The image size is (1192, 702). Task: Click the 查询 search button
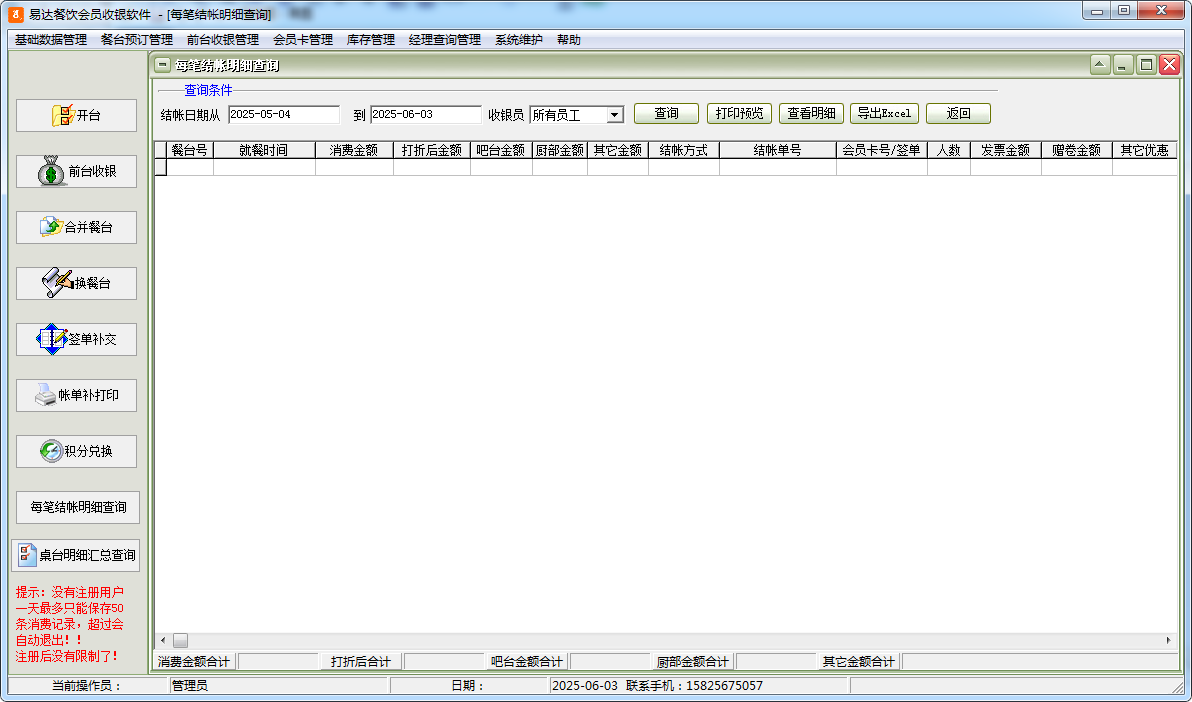coord(666,114)
